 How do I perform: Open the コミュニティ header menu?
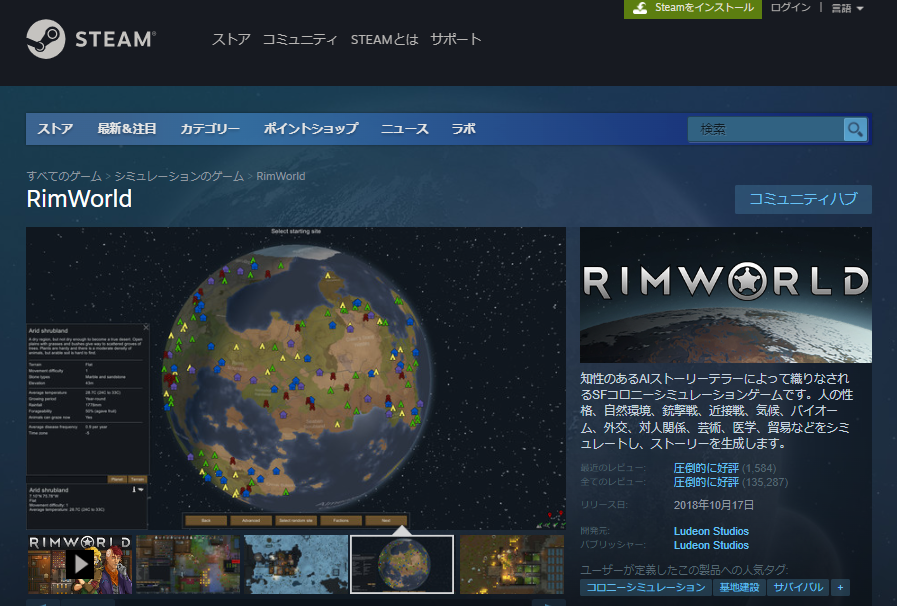300,40
